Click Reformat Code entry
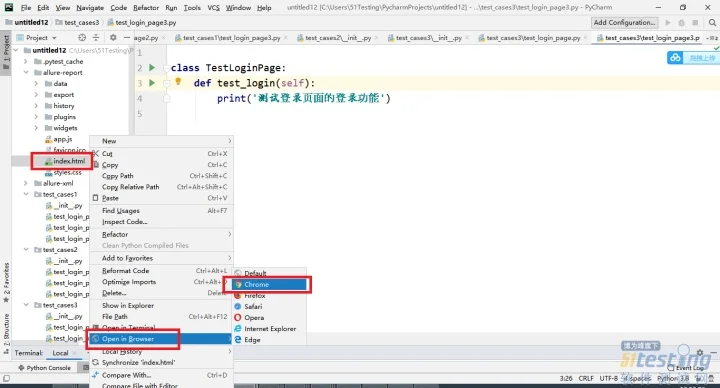Image resolution: width=720 pixels, height=388 pixels. click(161, 271)
